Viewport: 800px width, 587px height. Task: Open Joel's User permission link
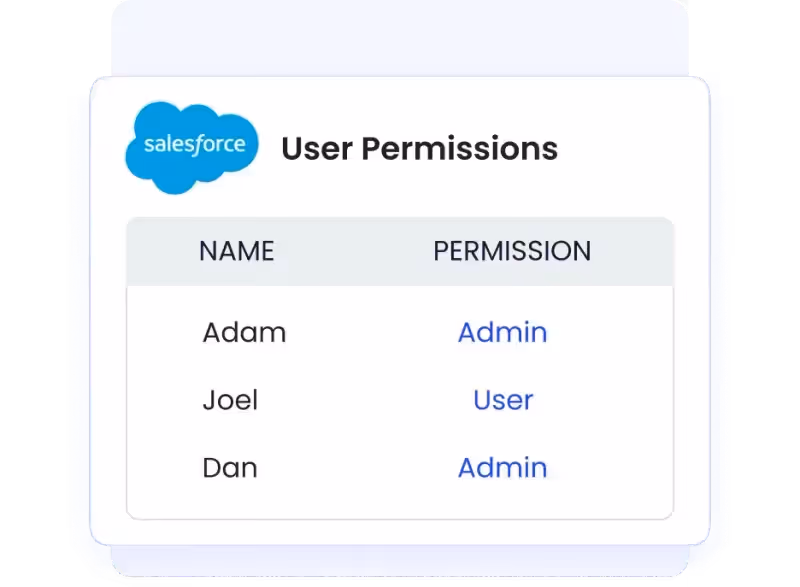pos(503,400)
